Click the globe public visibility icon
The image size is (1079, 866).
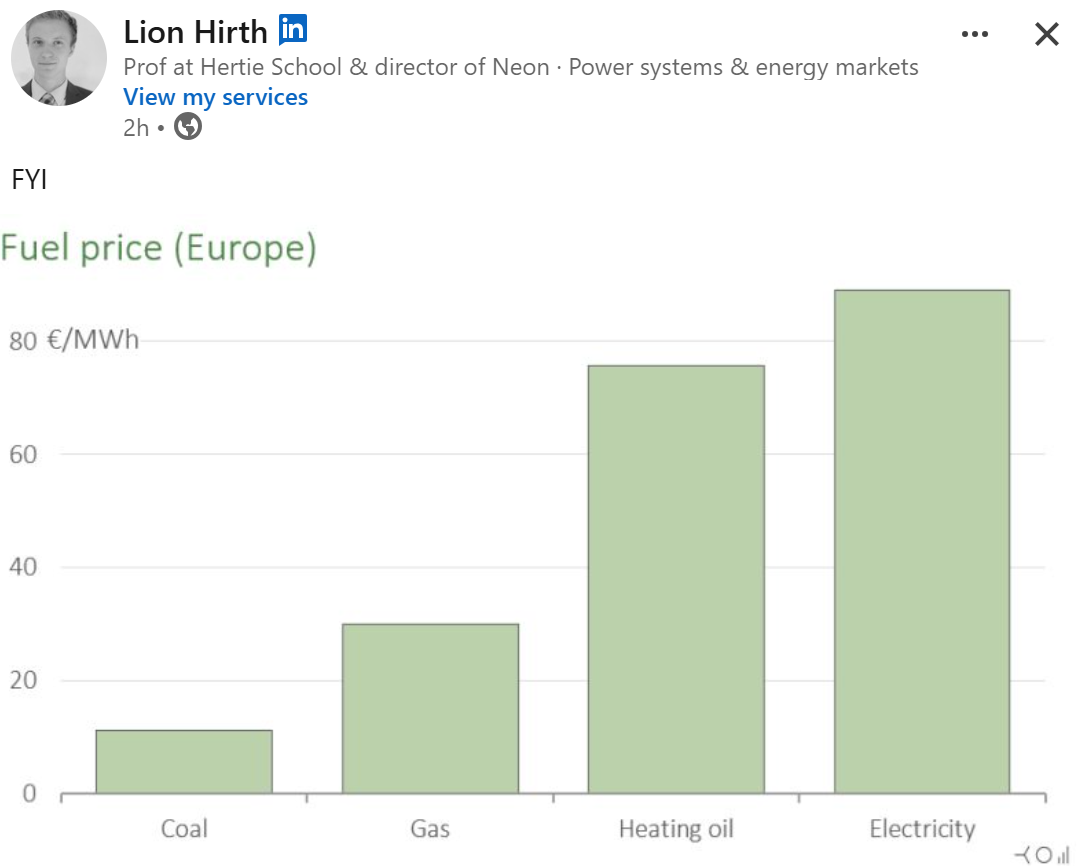187,127
